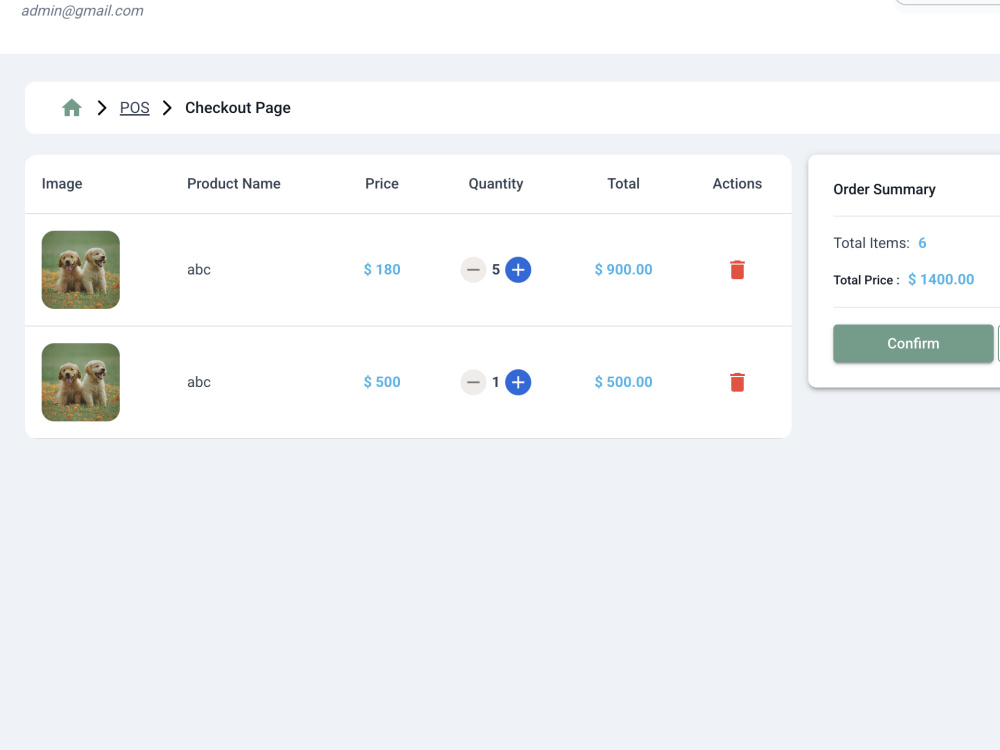Click the Product Name column header
This screenshot has width=1000, height=750.
coord(234,184)
